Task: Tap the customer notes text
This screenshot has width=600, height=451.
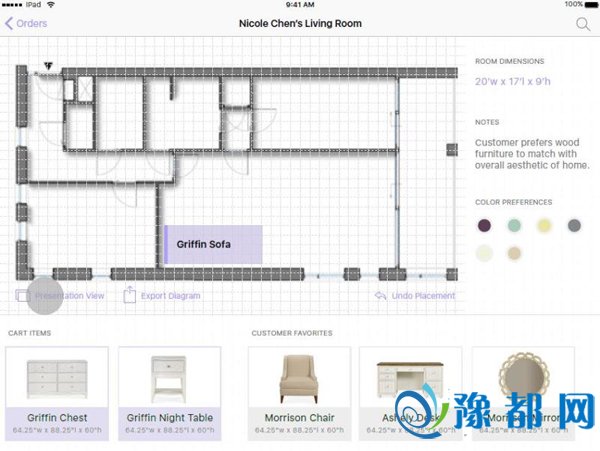Action: point(531,153)
